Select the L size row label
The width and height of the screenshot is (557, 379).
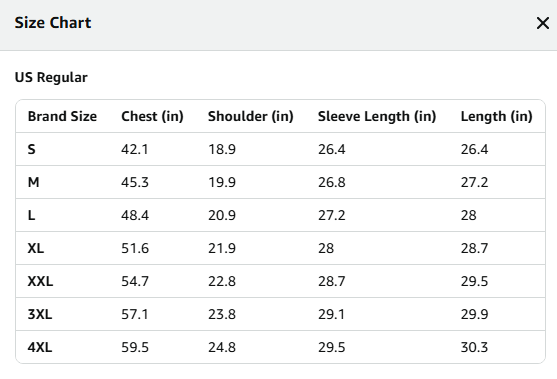coord(31,215)
